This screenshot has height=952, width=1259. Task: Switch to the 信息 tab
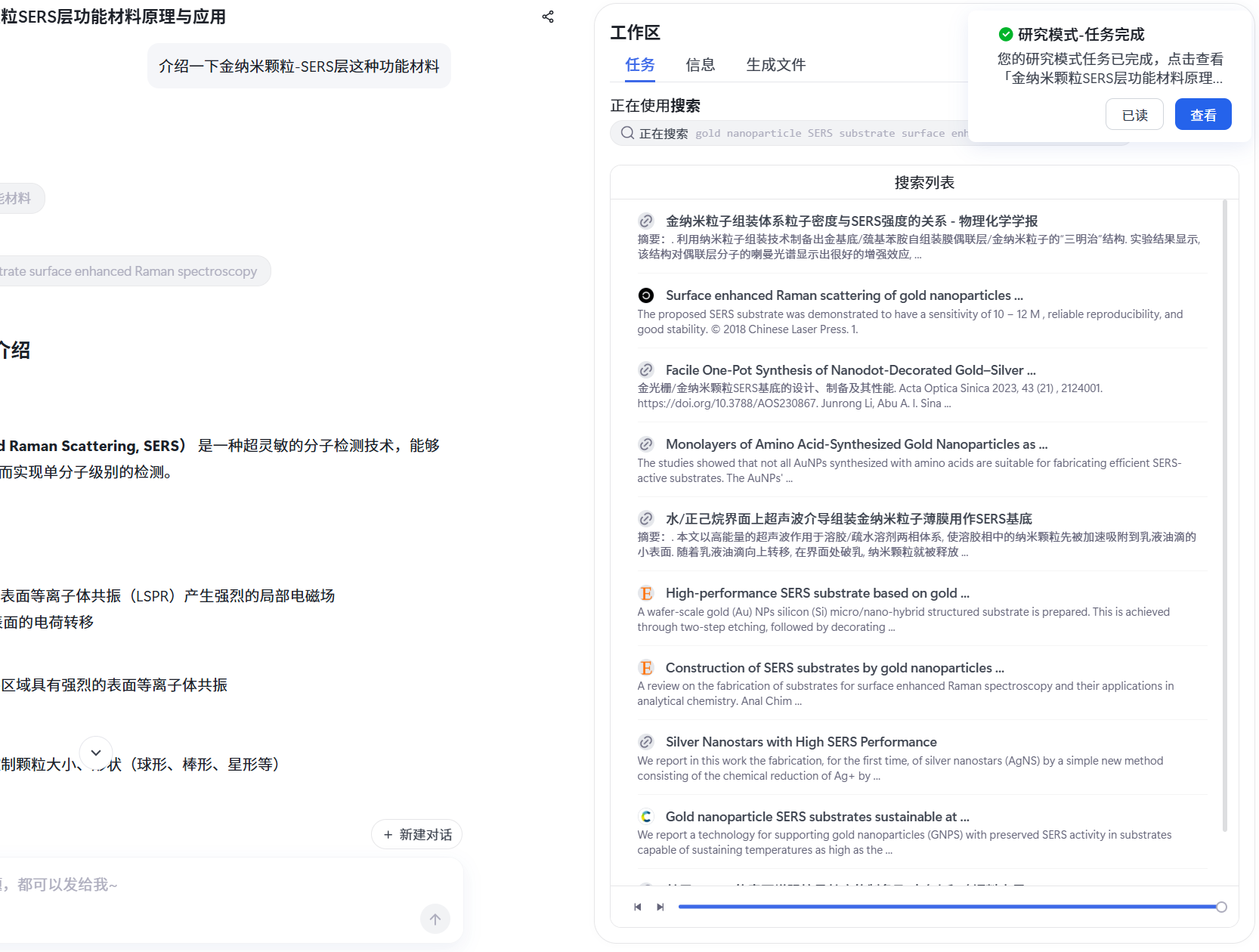click(x=701, y=65)
